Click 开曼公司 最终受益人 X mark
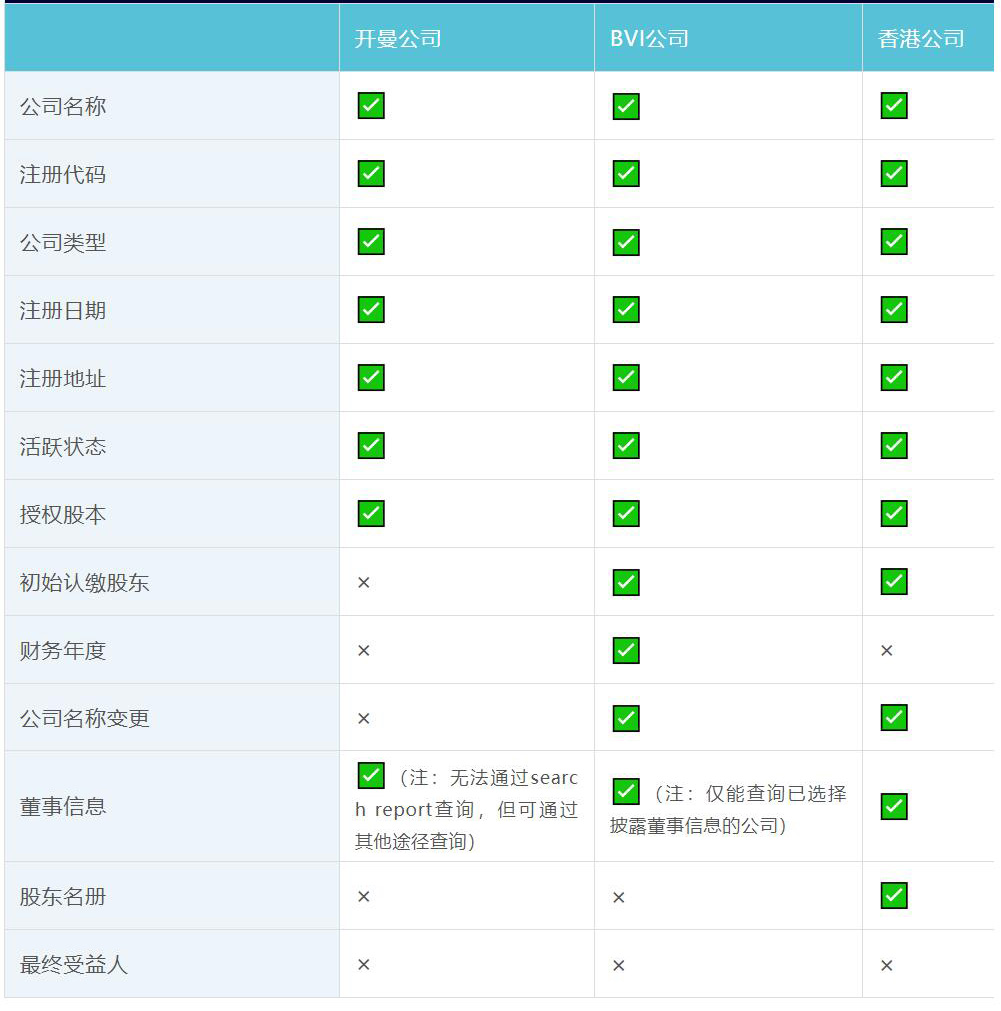The image size is (1001, 1011). coord(364,965)
